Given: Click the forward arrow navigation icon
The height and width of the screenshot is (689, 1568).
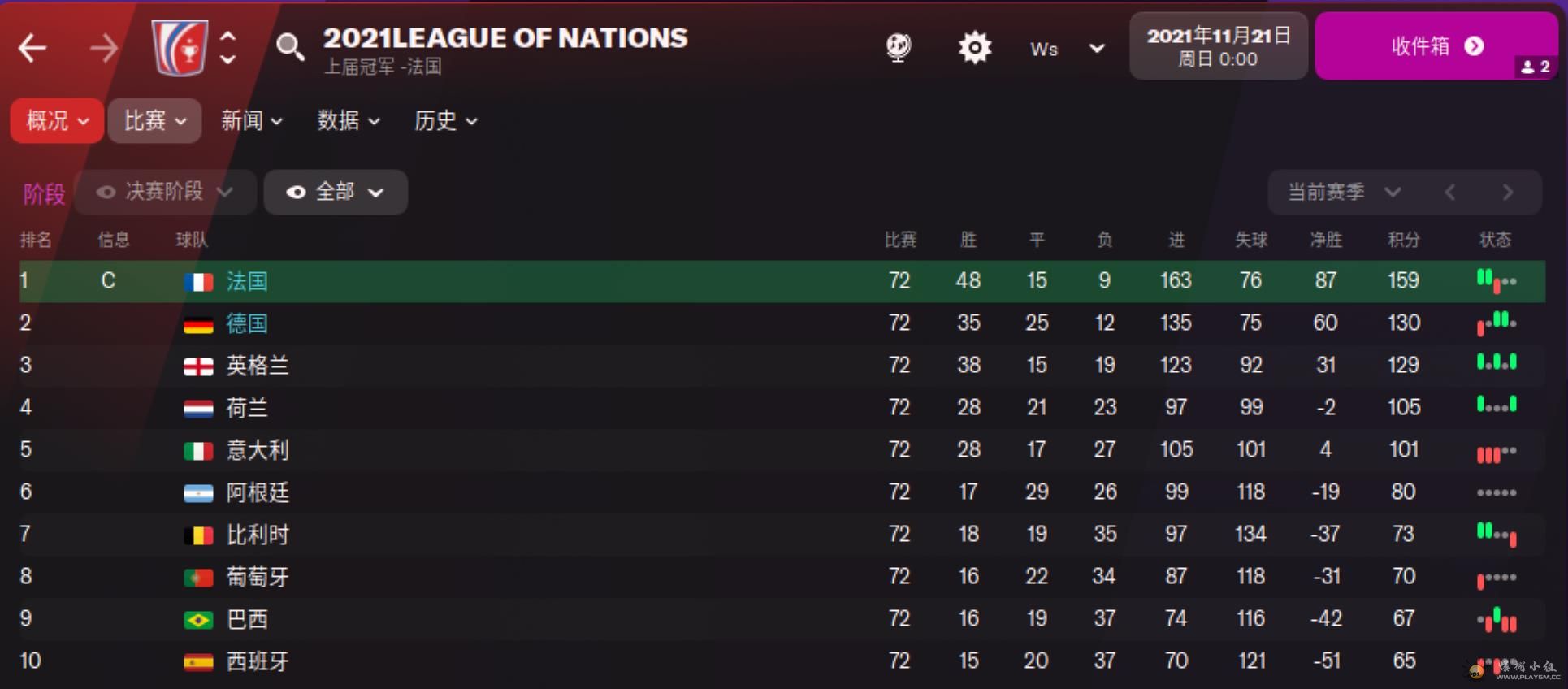Looking at the screenshot, I should 103,49.
